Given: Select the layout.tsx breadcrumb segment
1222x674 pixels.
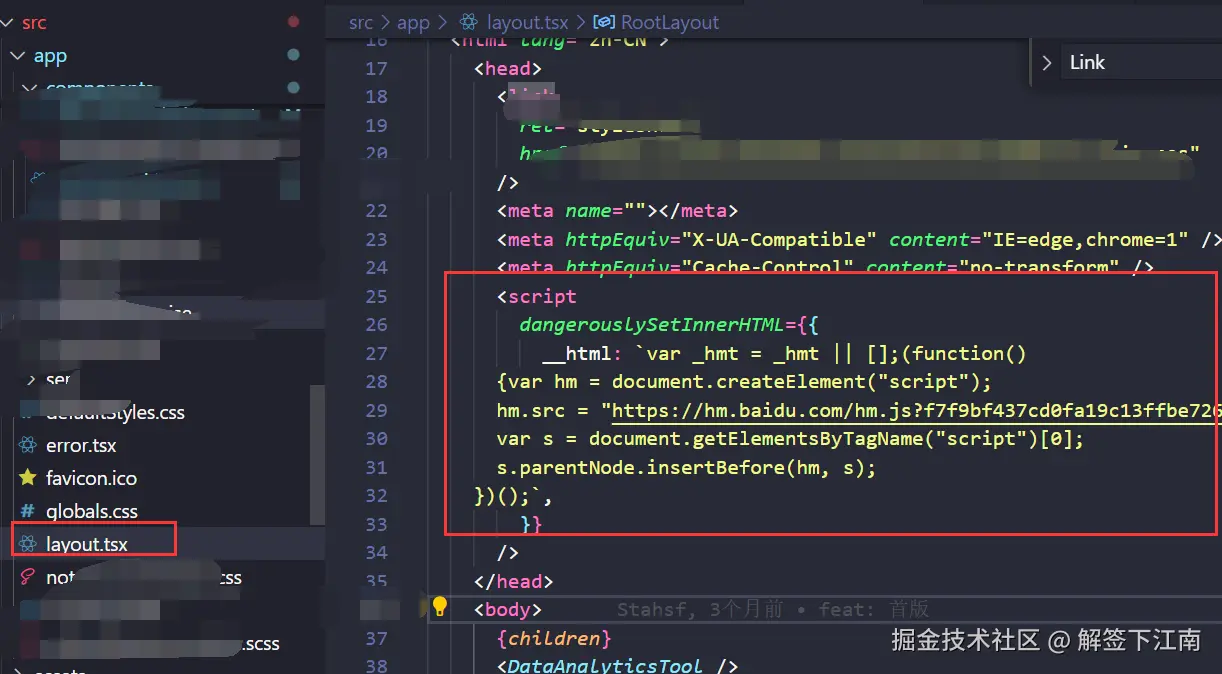Looking at the screenshot, I should (x=527, y=22).
